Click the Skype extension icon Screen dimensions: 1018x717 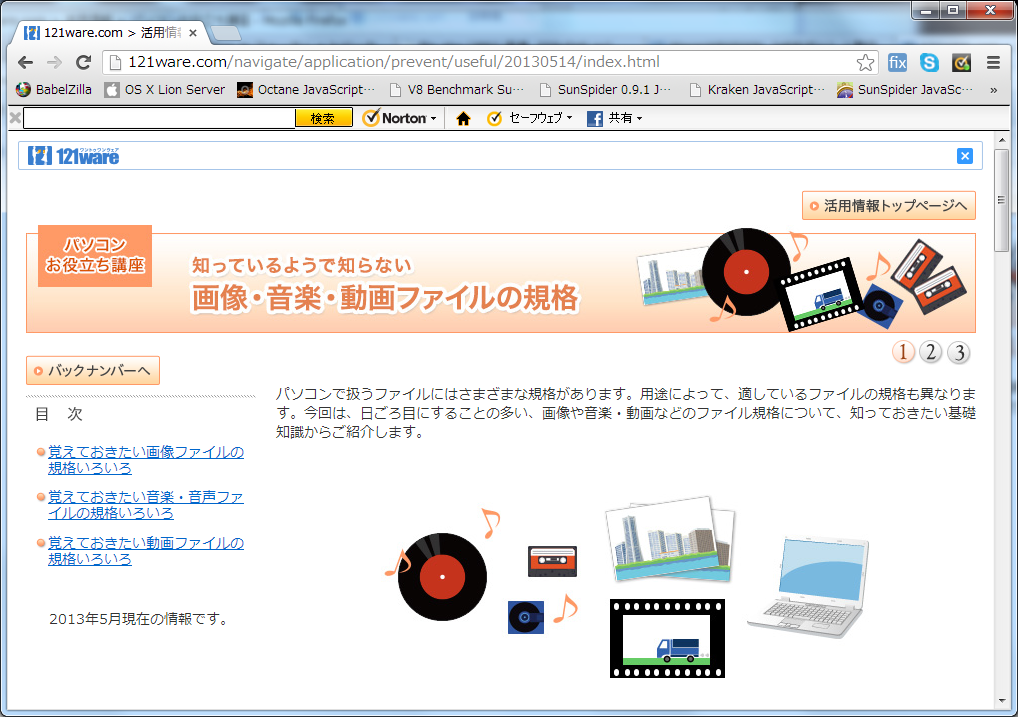pos(929,62)
